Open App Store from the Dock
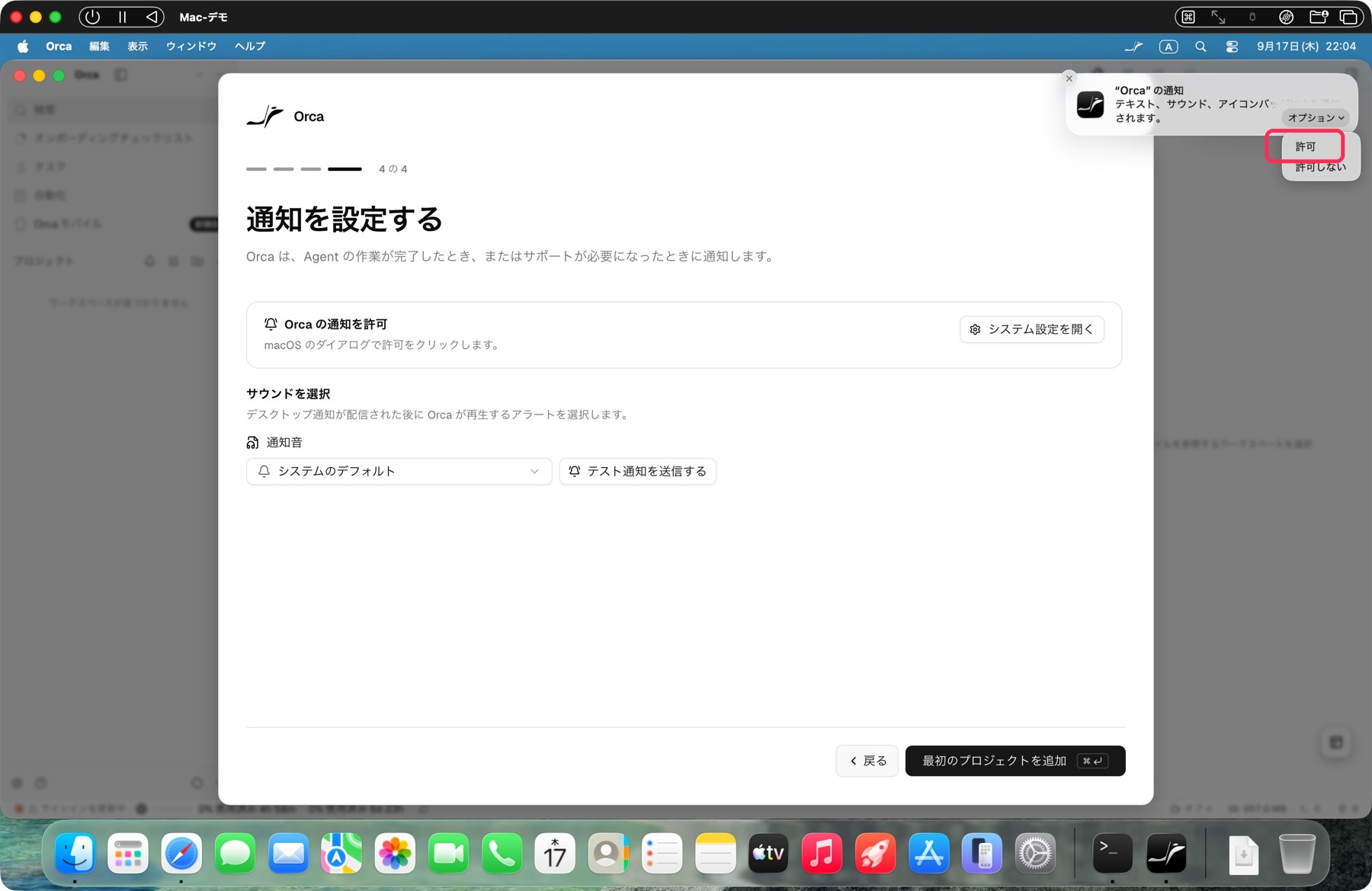1372x891 pixels. (x=928, y=853)
